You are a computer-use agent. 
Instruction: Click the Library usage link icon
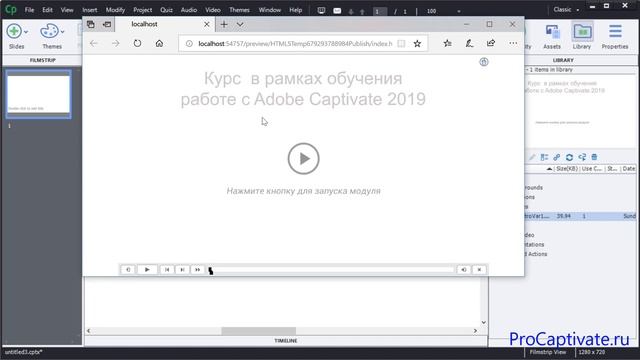coord(557,157)
